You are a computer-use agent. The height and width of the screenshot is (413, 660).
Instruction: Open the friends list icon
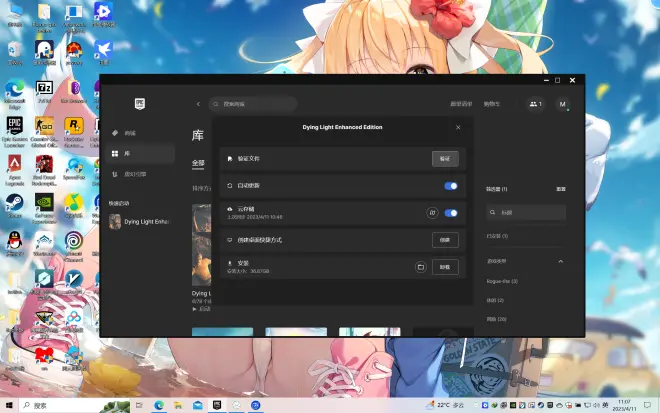[534, 104]
